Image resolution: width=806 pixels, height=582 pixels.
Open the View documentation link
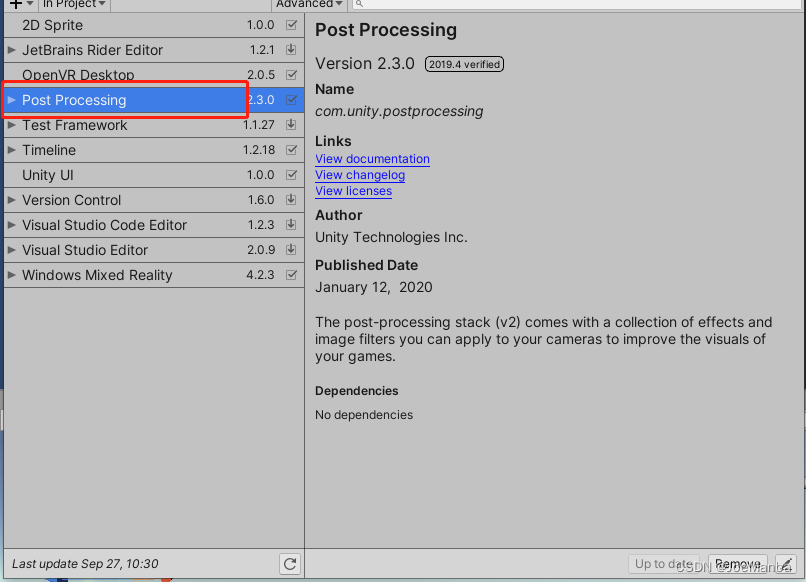tap(371, 159)
